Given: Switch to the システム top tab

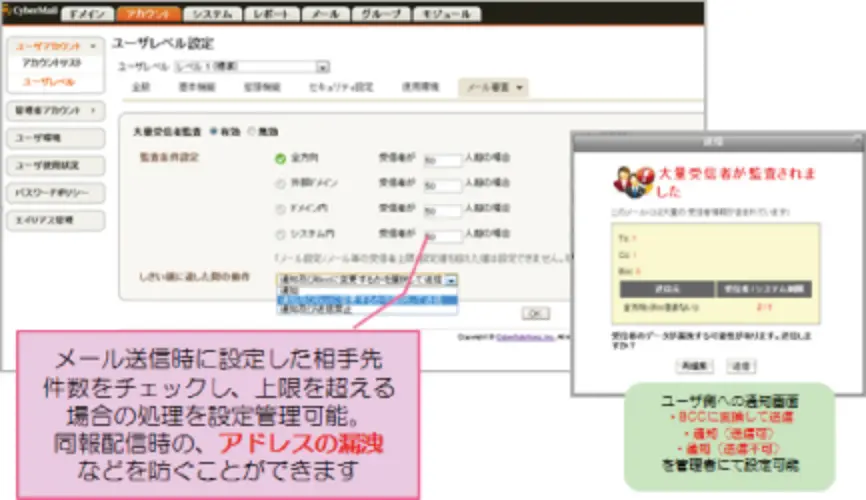Looking at the screenshot, I should (x=213, y=14).
